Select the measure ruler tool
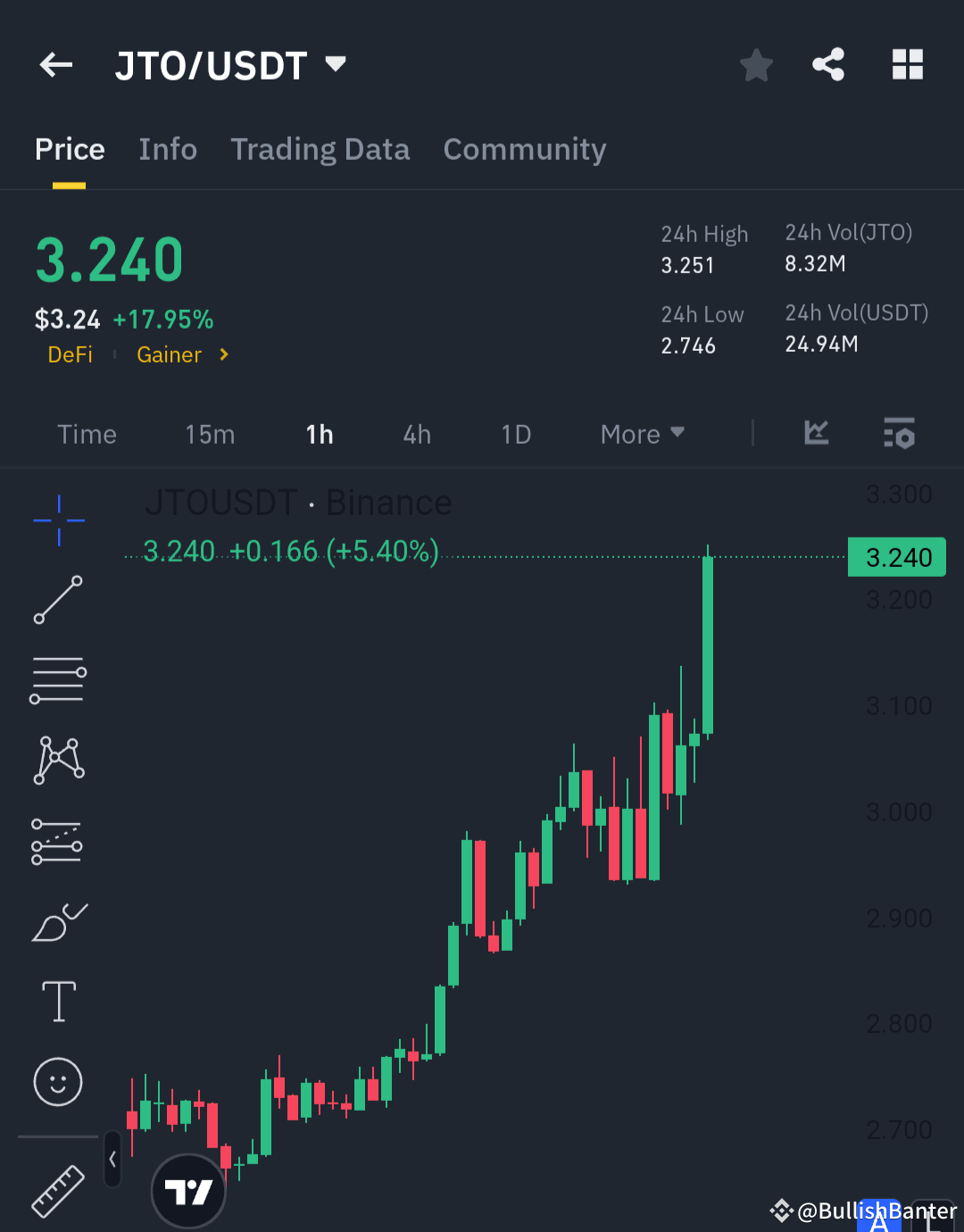Screen dimensions: 964x1232 point(58,1190)
